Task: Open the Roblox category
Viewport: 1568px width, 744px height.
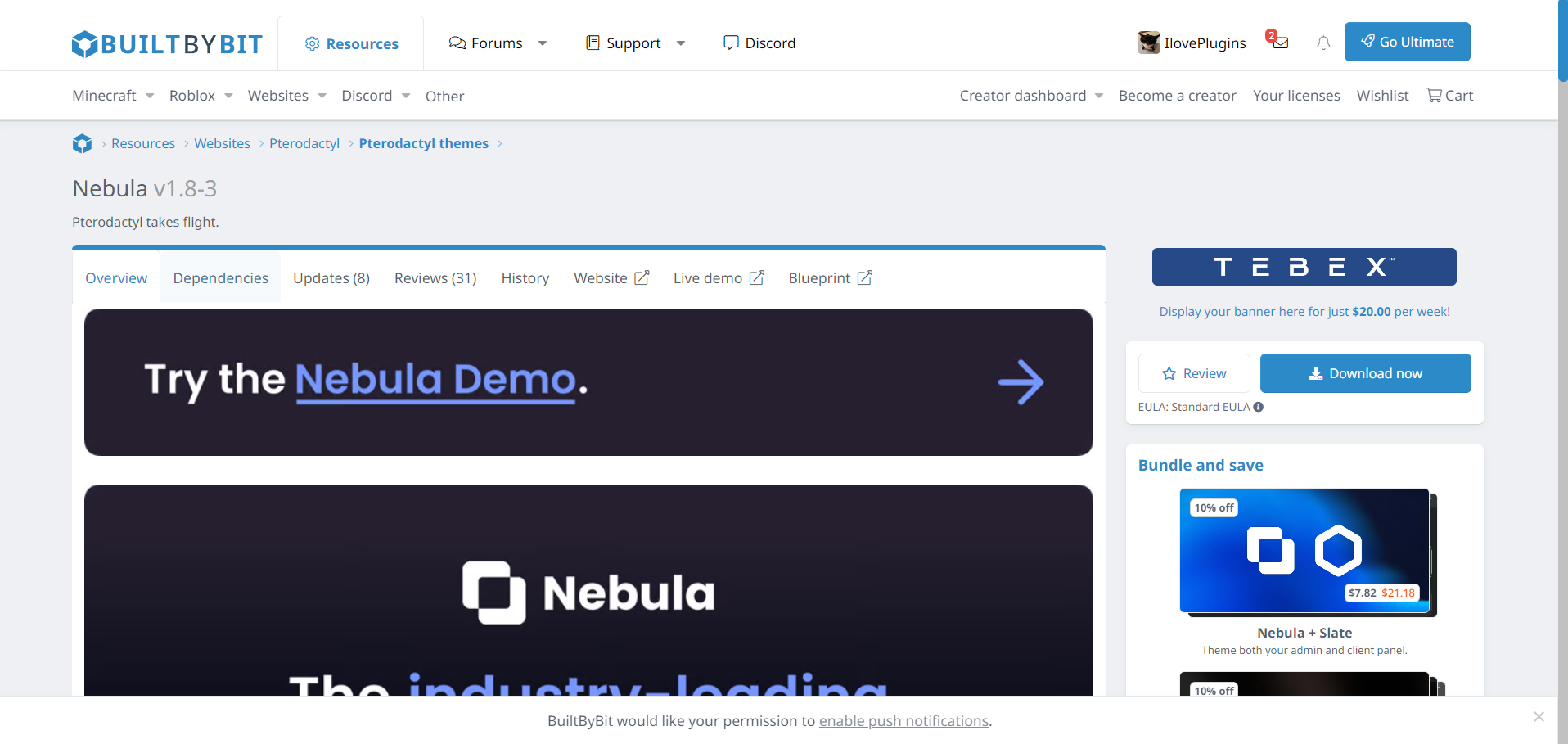Action: click(192, 96)
